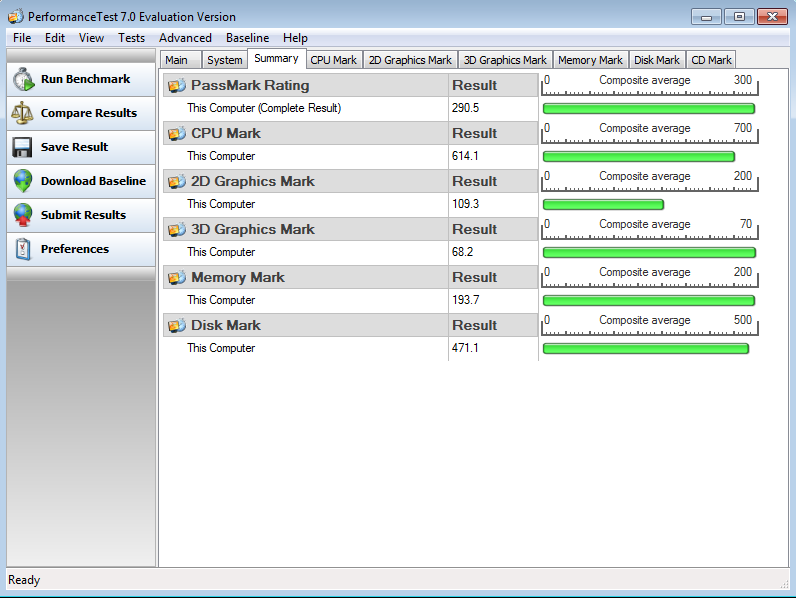Click the 471.1 Disk Mark value
The height and width of the screenshot is (598, 796).
click(465, 348)
